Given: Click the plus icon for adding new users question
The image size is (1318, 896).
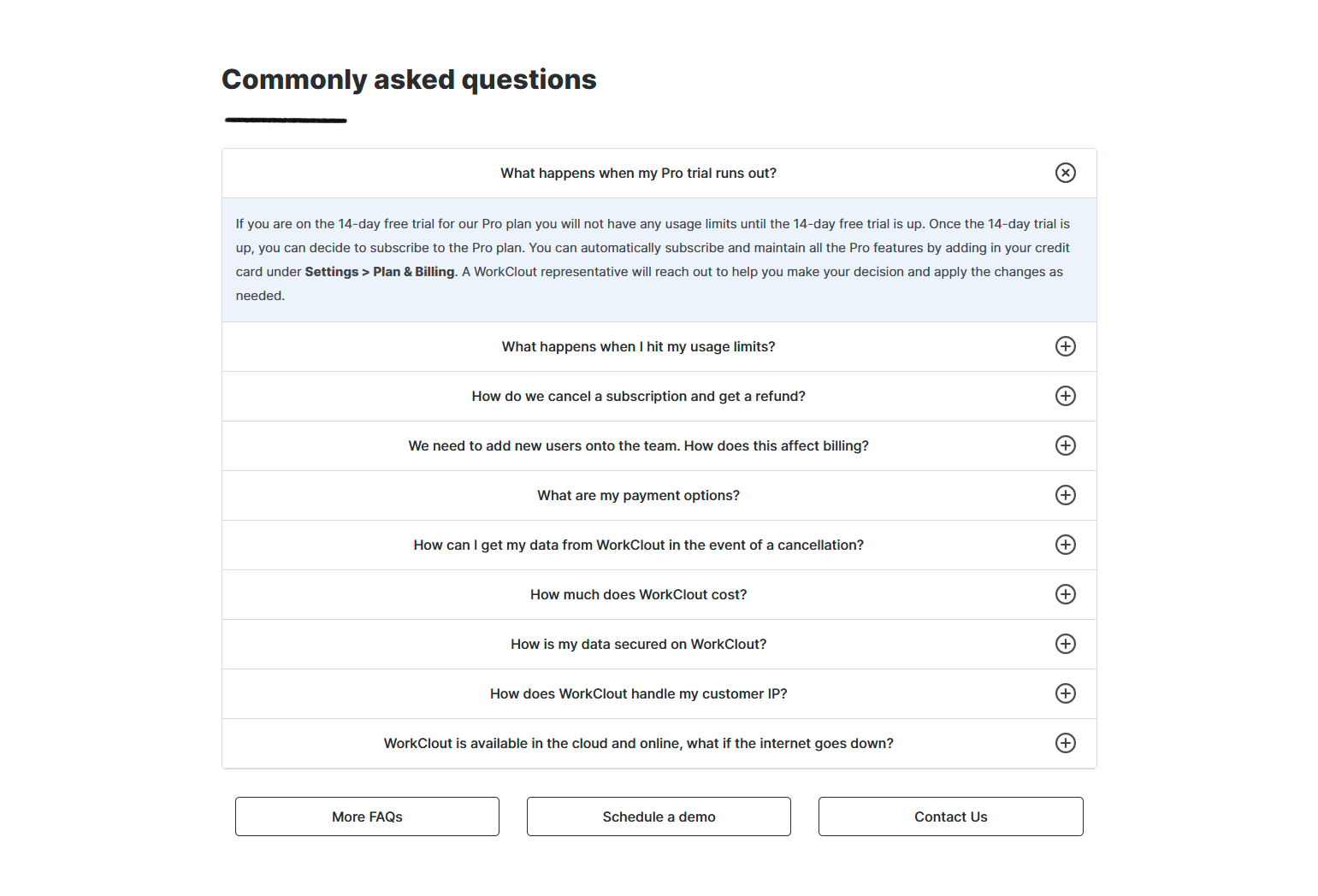Looking at the screenshot, I should (x=1065, y=445).
